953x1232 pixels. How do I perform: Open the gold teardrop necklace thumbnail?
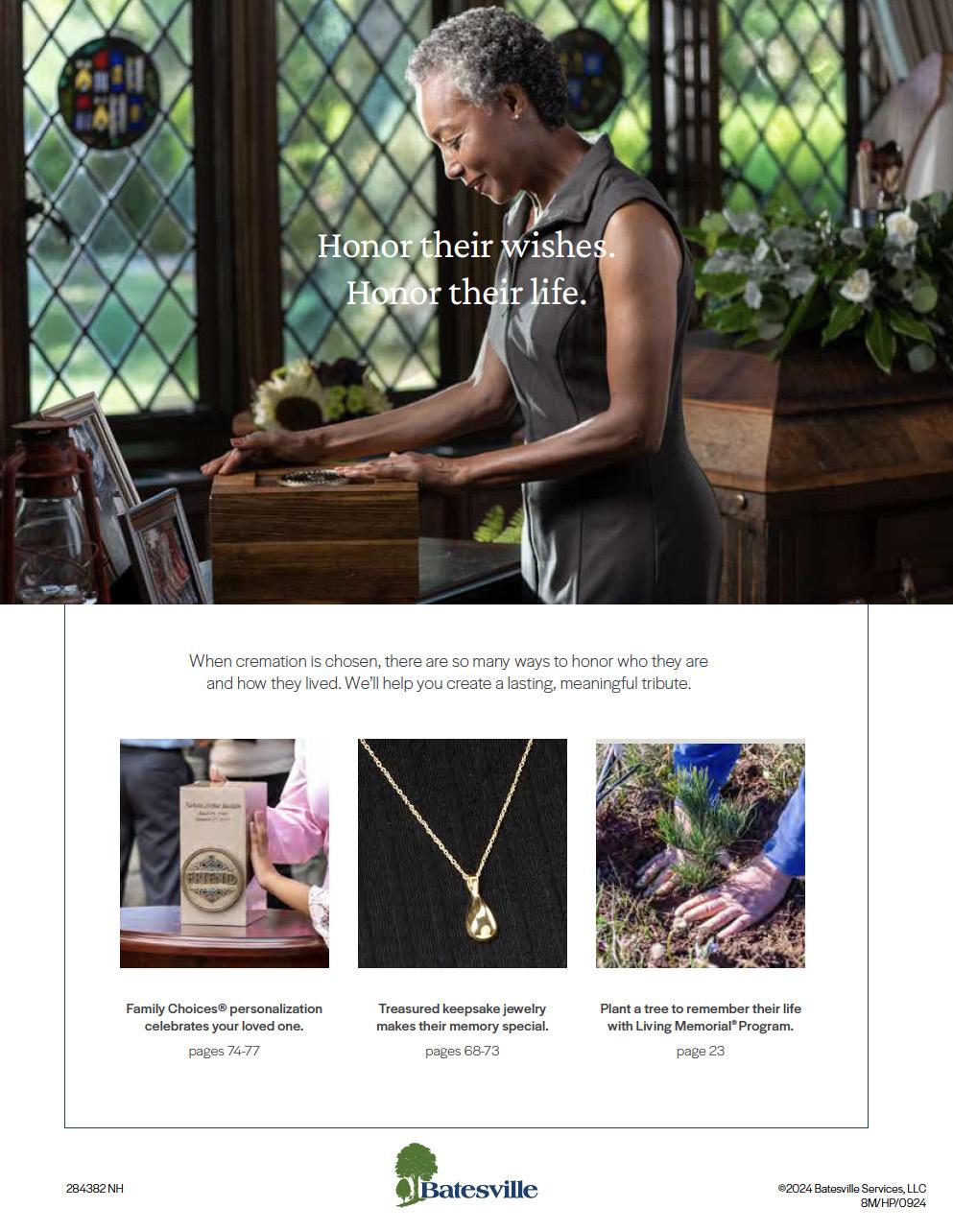[x=463, y=853]
